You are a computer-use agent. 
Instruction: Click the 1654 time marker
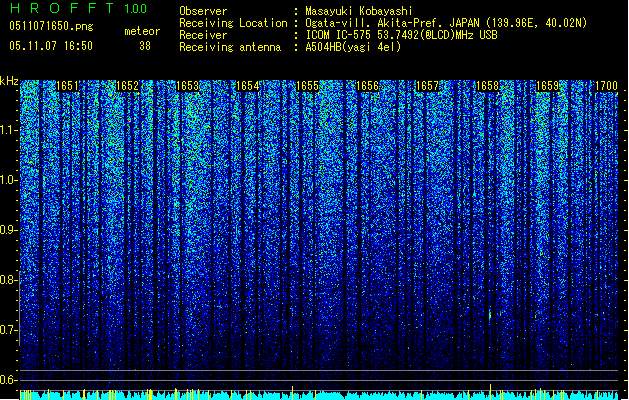[x=248, y=86]
